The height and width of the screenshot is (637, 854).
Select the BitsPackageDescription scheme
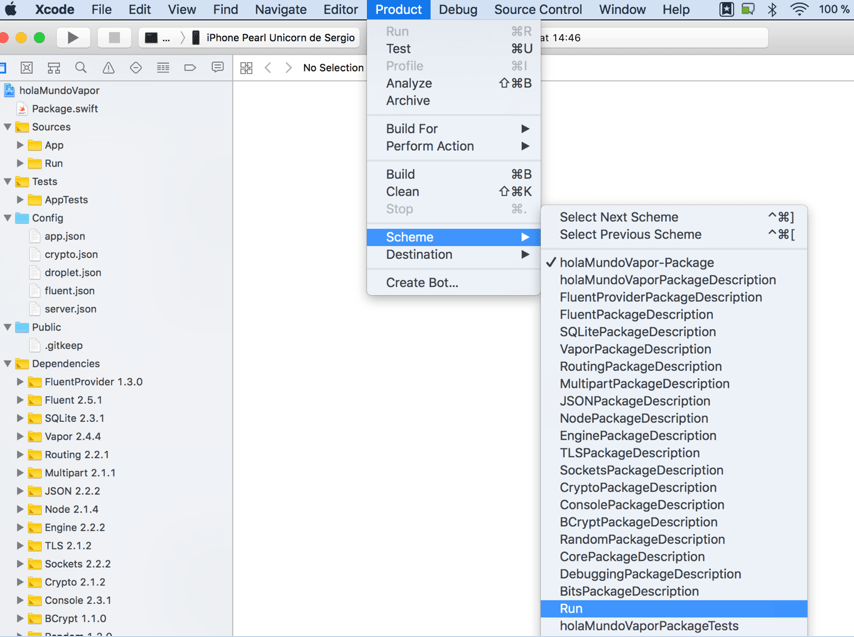point(674,591)
